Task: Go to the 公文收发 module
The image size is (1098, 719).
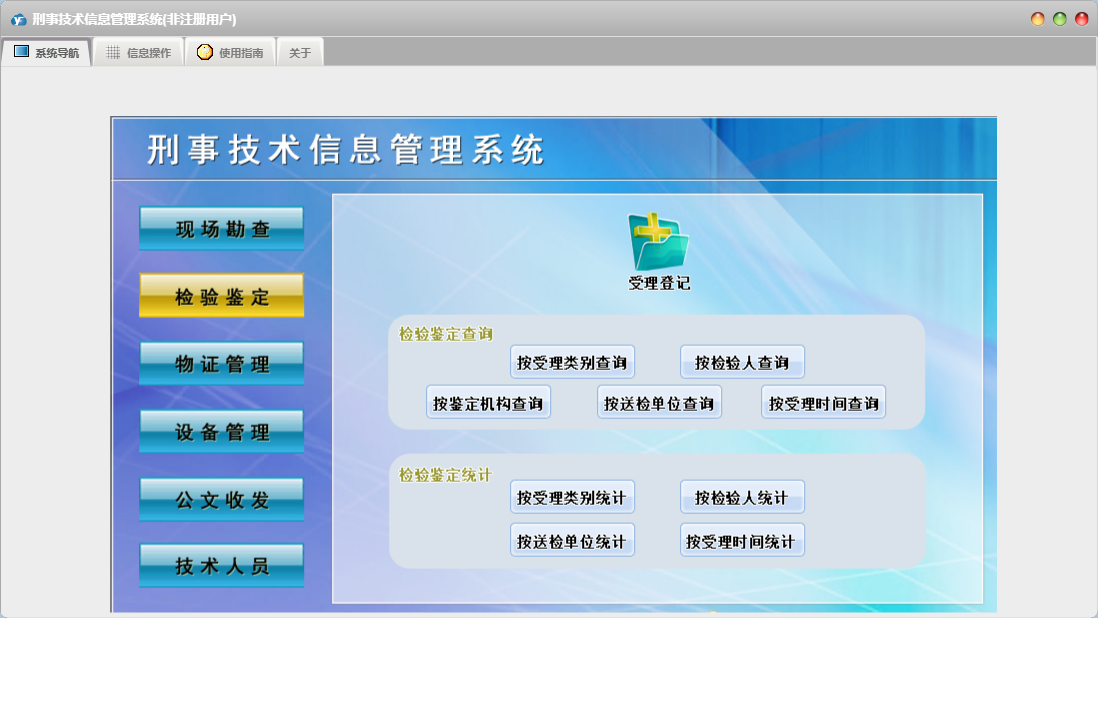Action: coord(222,500)
